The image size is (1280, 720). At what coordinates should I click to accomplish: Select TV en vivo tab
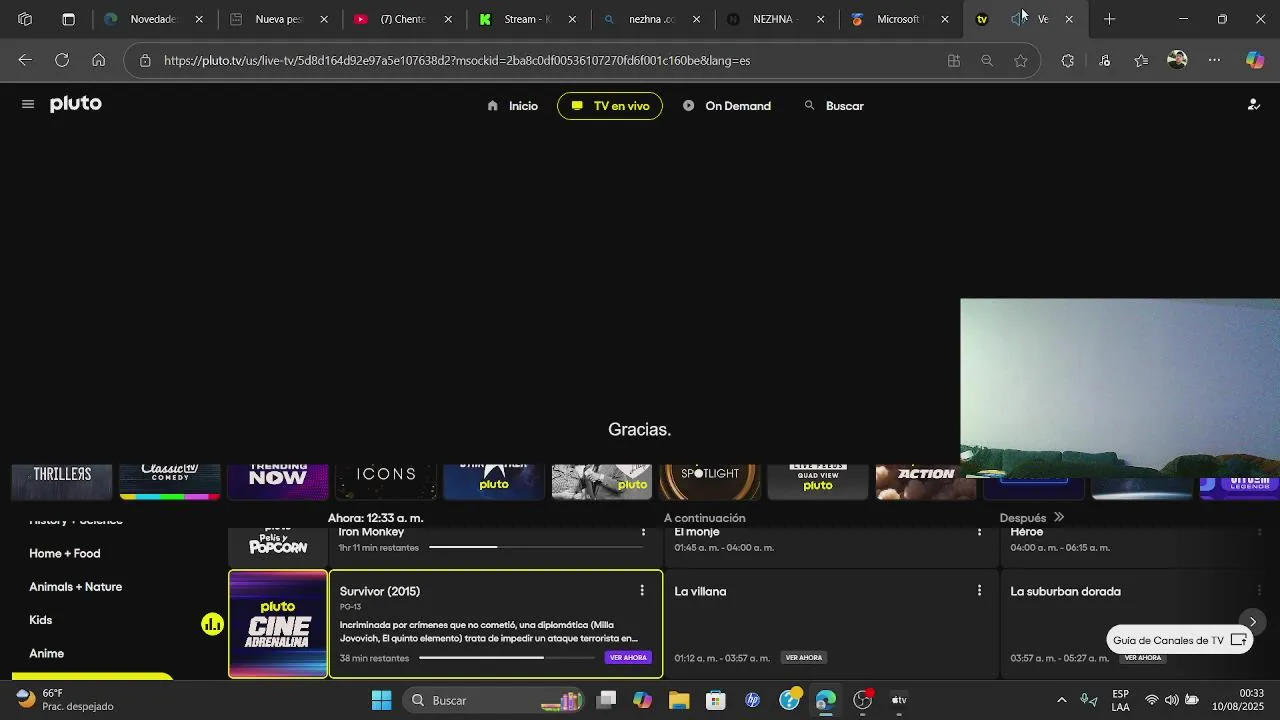click(610, 106)
